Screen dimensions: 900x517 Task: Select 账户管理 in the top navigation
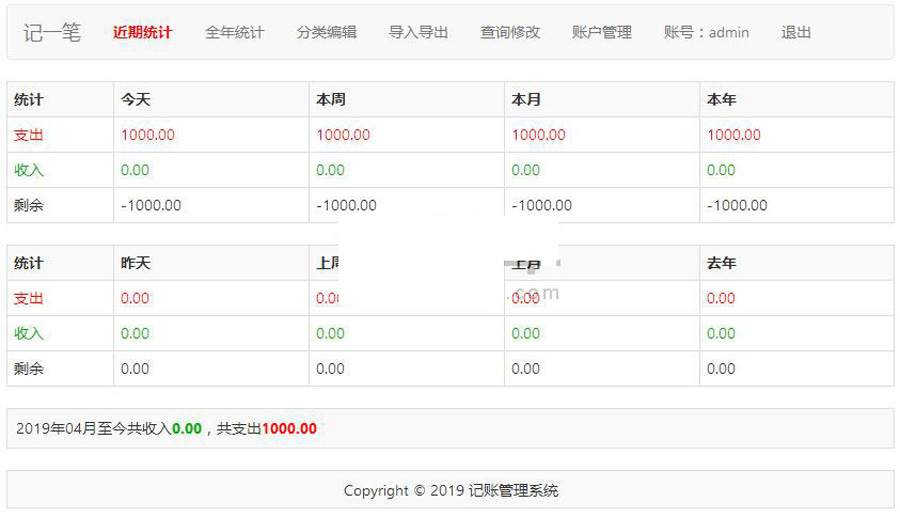coord(602,32)
